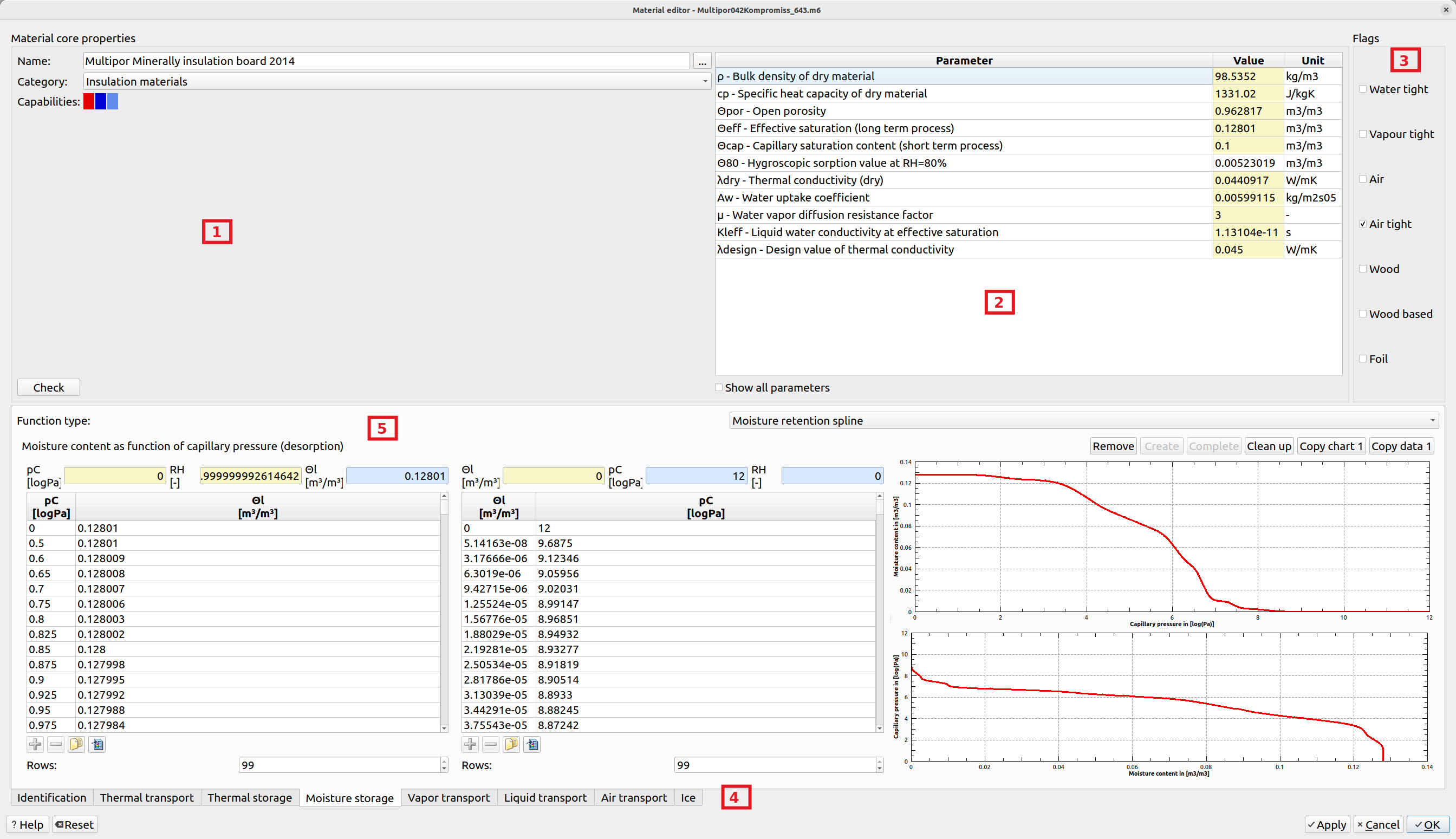Viewport: 1456px width, 839px height.
Task: Enable the Vapour tight flag
Action: [x=1363, y=134]
